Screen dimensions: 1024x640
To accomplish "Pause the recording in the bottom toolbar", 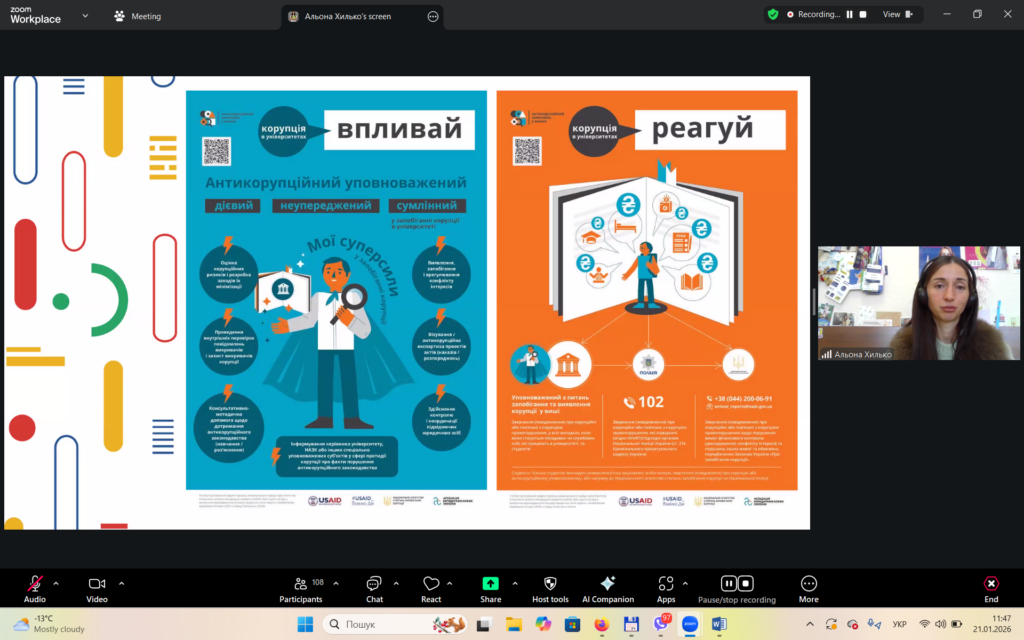I will click(x=729, y=583).
